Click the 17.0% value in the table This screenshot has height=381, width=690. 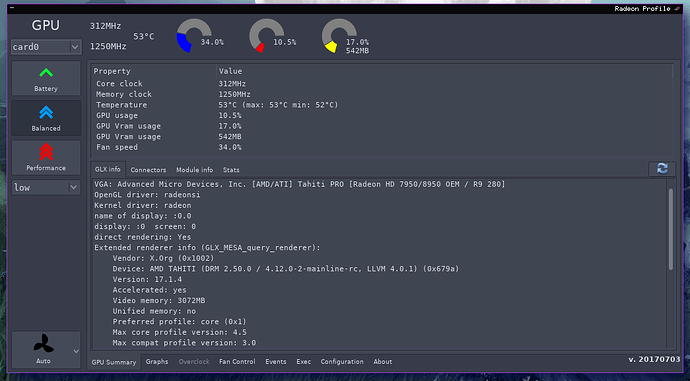[230, 126]
